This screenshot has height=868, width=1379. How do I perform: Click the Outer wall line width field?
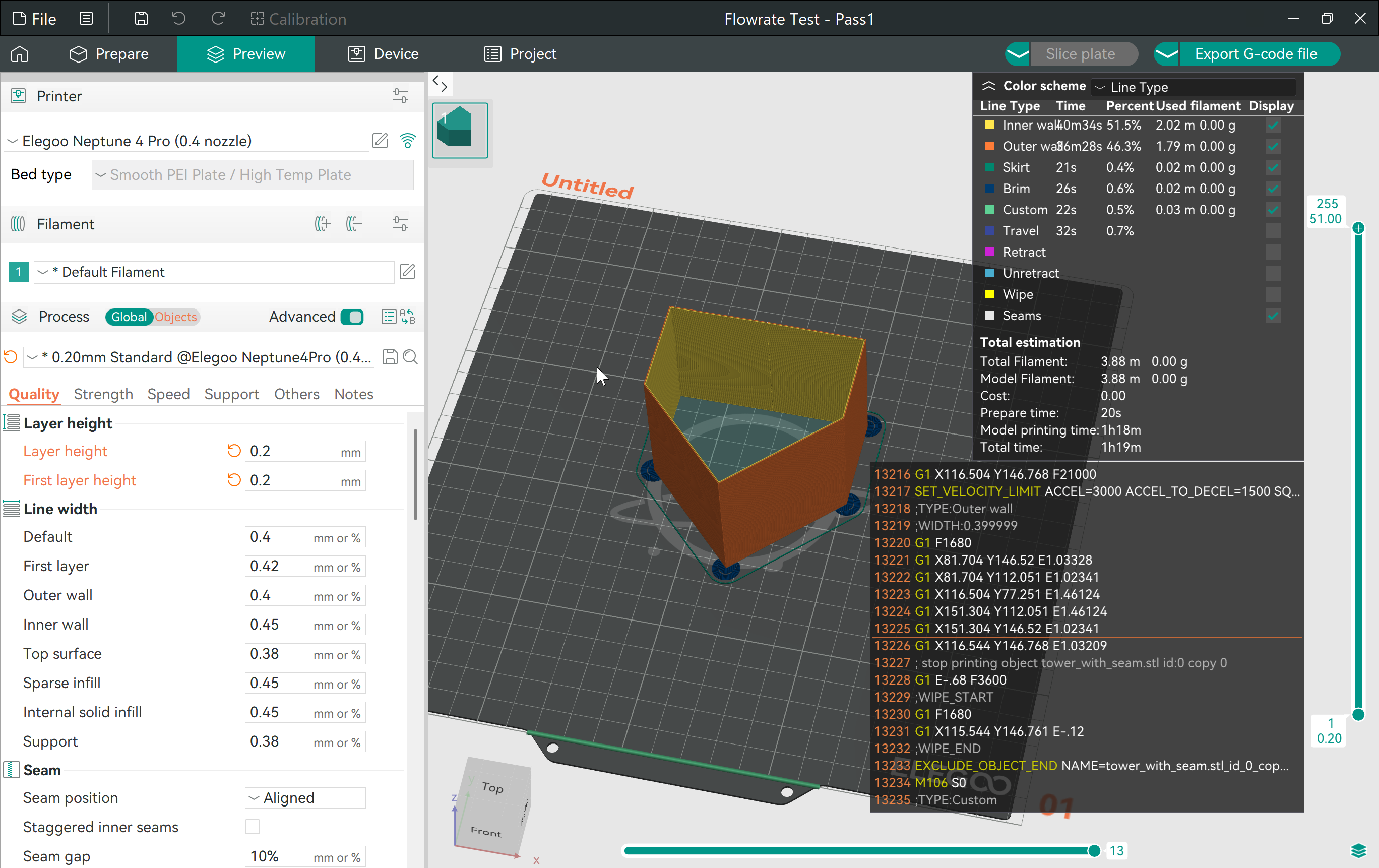(305, 595)
